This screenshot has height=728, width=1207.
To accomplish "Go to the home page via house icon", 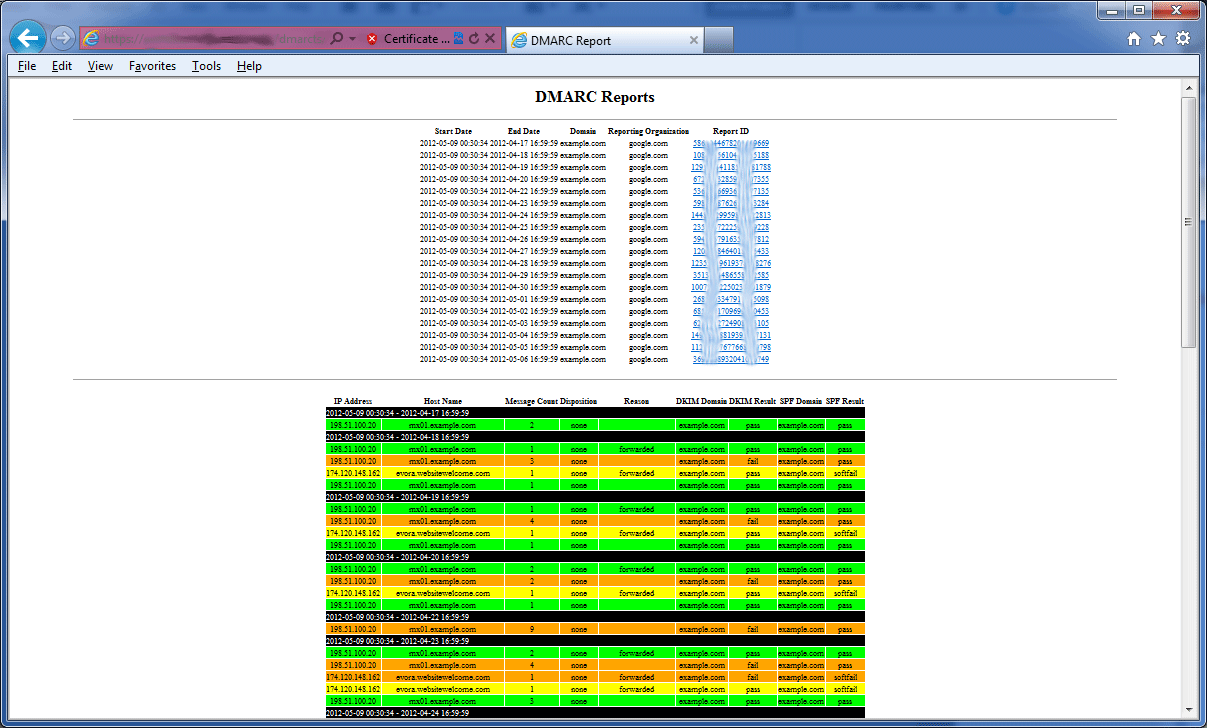I will (x=1134, y=39).
